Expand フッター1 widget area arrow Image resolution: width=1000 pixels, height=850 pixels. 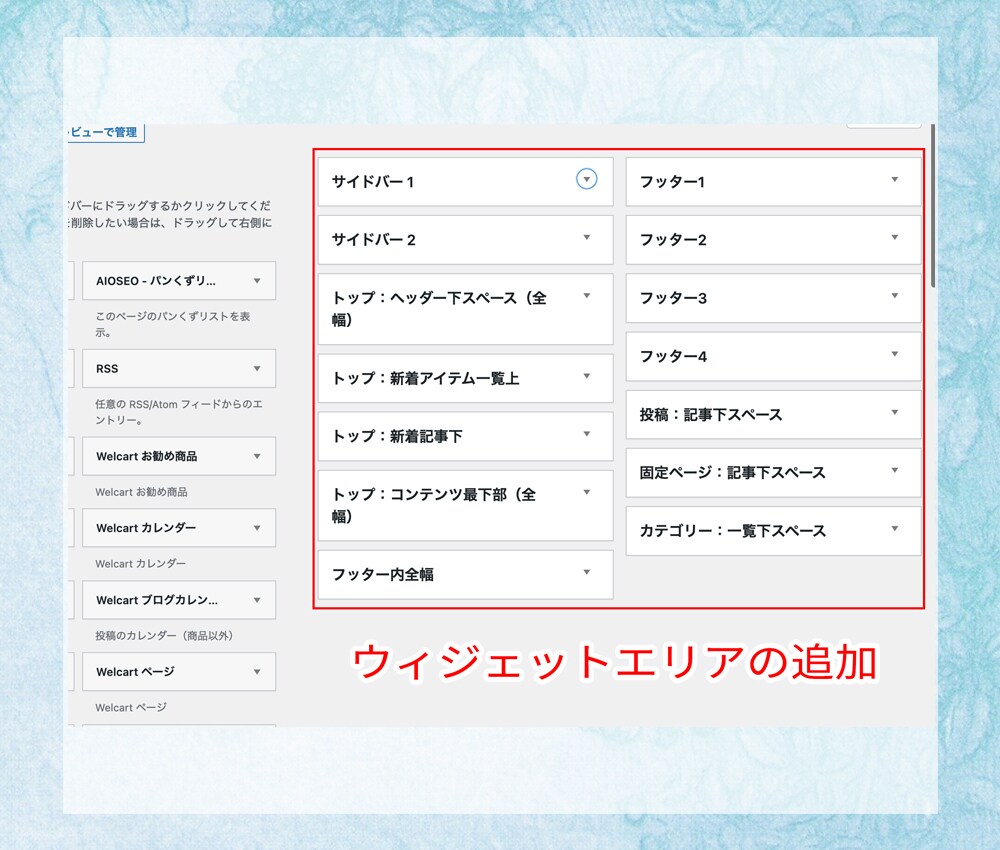coord(895,180)
